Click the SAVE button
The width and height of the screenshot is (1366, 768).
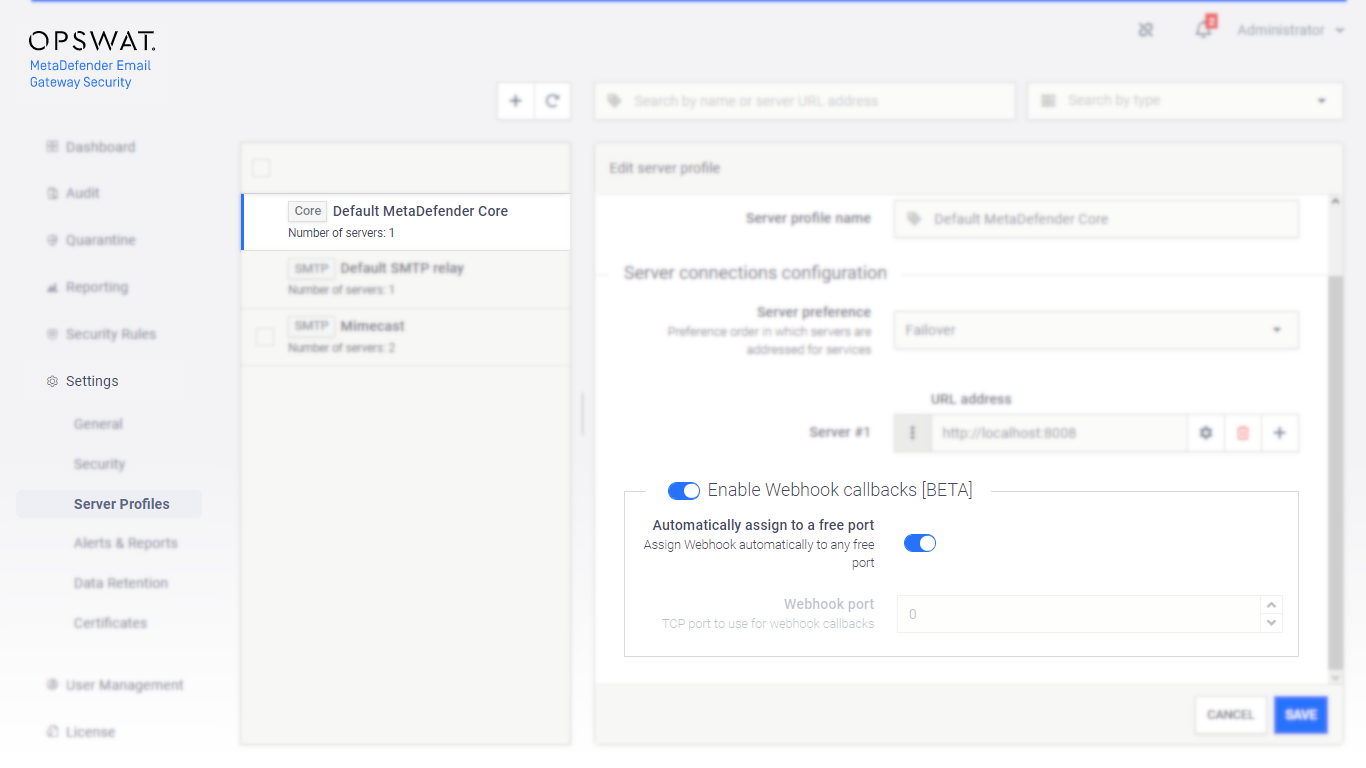pyautogui.click(x=1301, y=715)
